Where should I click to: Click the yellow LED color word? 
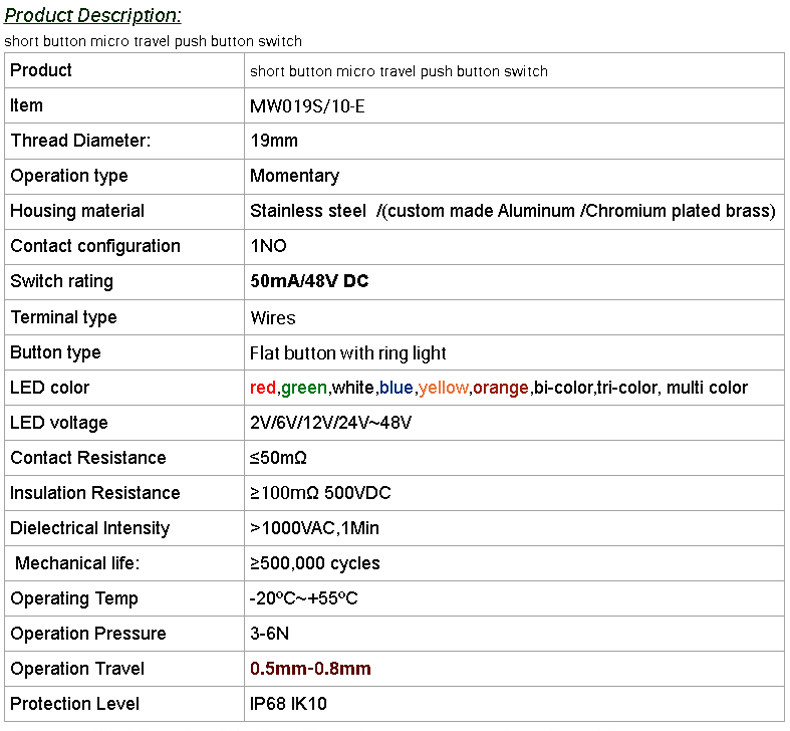pyautogui.click(x=443, y=387)
